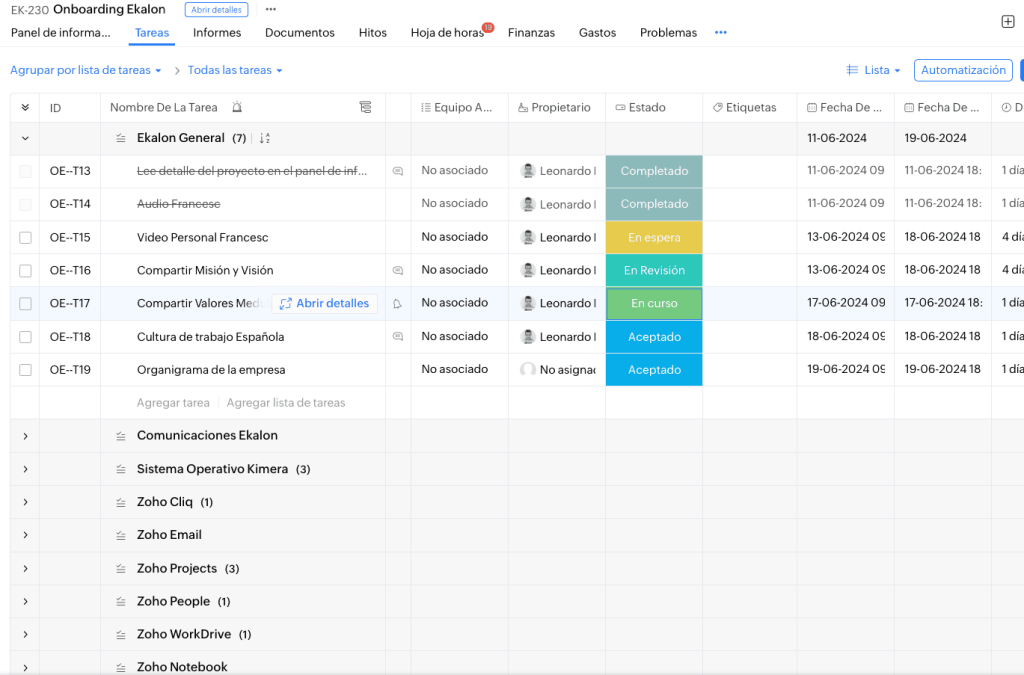Click the yellow En espera status on OE--T15
1024x675 pixels.
point(654,238)
